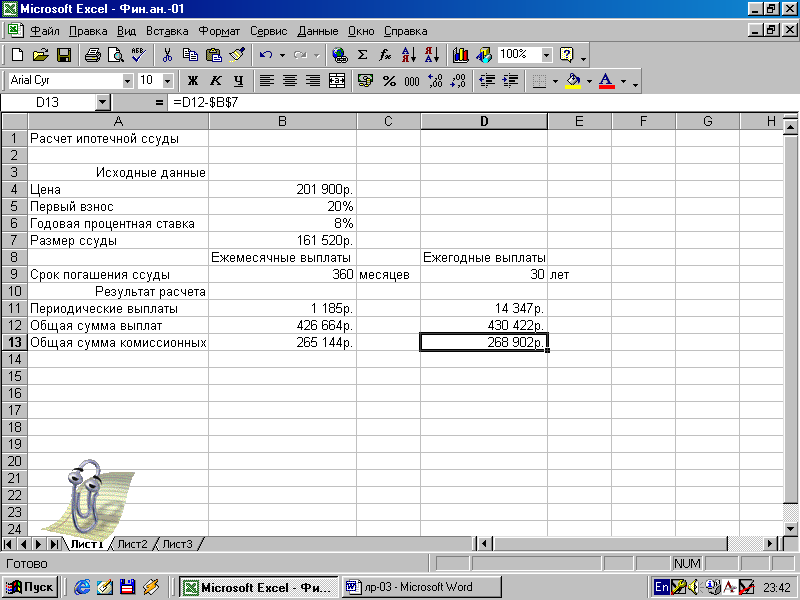Open the Формат menu

(x=219, y=31)
